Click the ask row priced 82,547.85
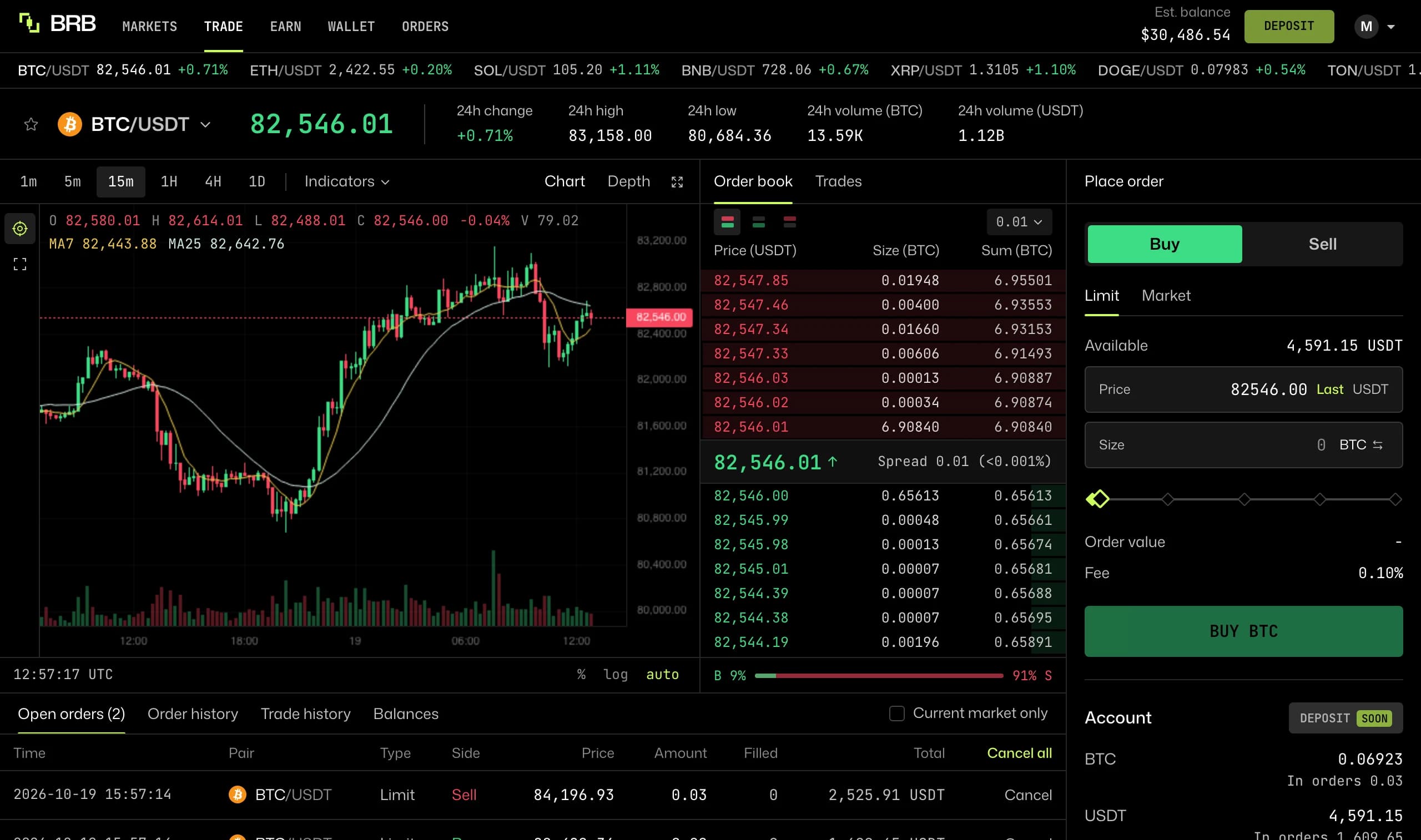1421x840 pixels. (x=883, y=280)
